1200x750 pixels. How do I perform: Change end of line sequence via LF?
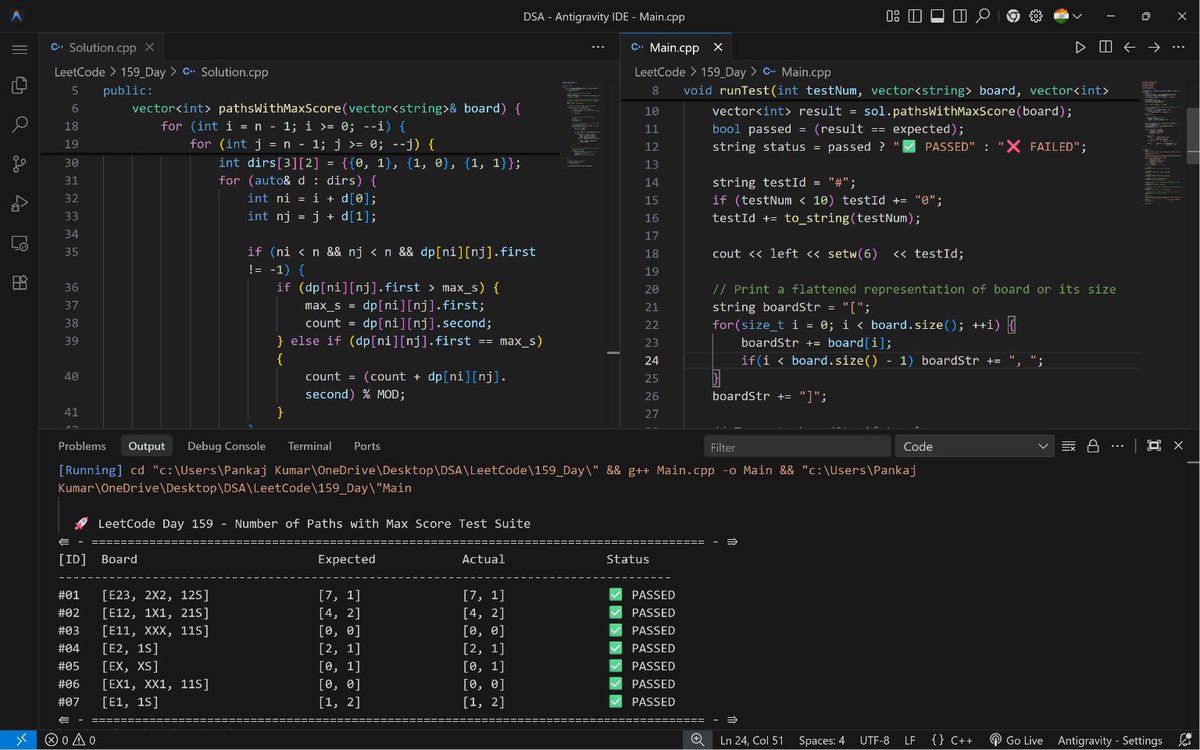(x=910, y=740)
